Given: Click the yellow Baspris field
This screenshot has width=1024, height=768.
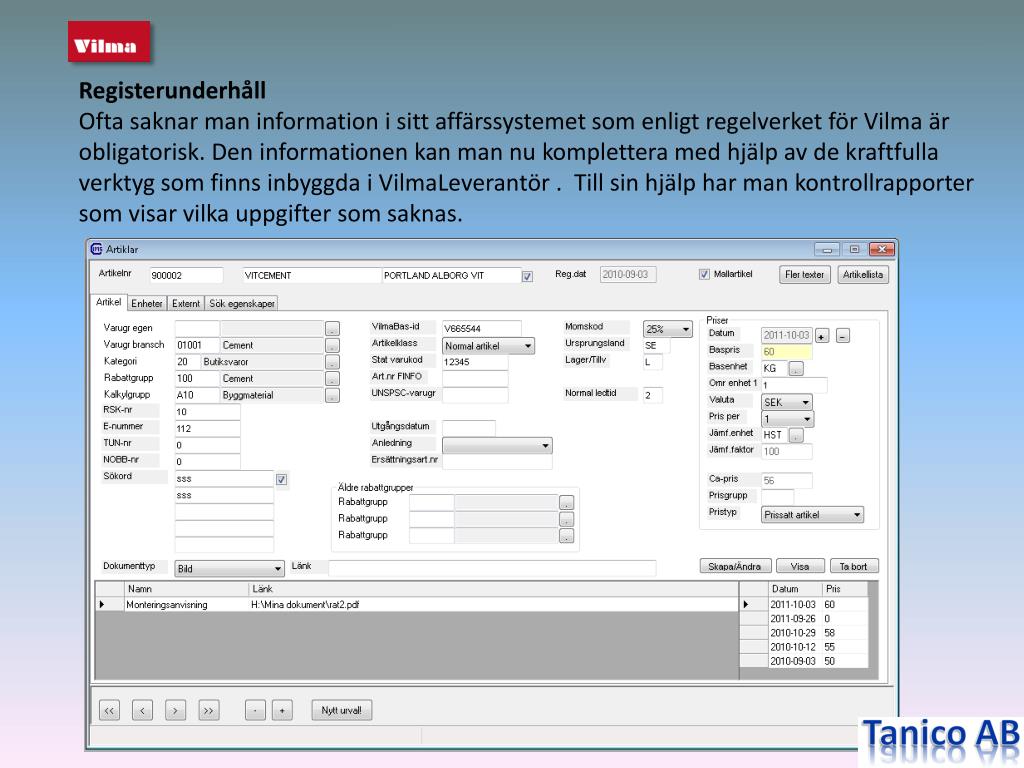Looking at the screenshot, I should point(786,352).
